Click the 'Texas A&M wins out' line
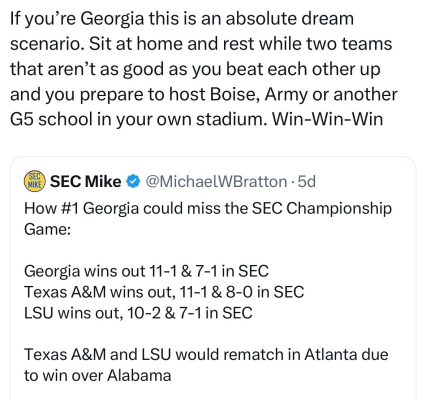Viewport: 426px width, 400px height. 164,292
